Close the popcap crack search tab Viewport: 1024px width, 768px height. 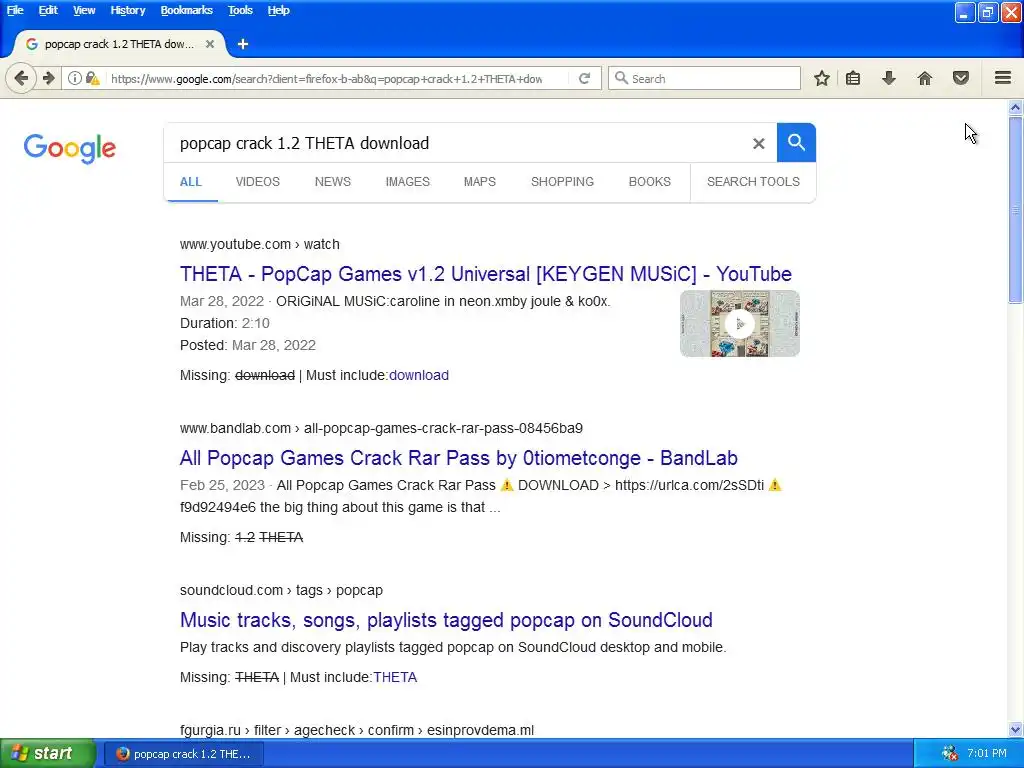[x=210, y=44]
